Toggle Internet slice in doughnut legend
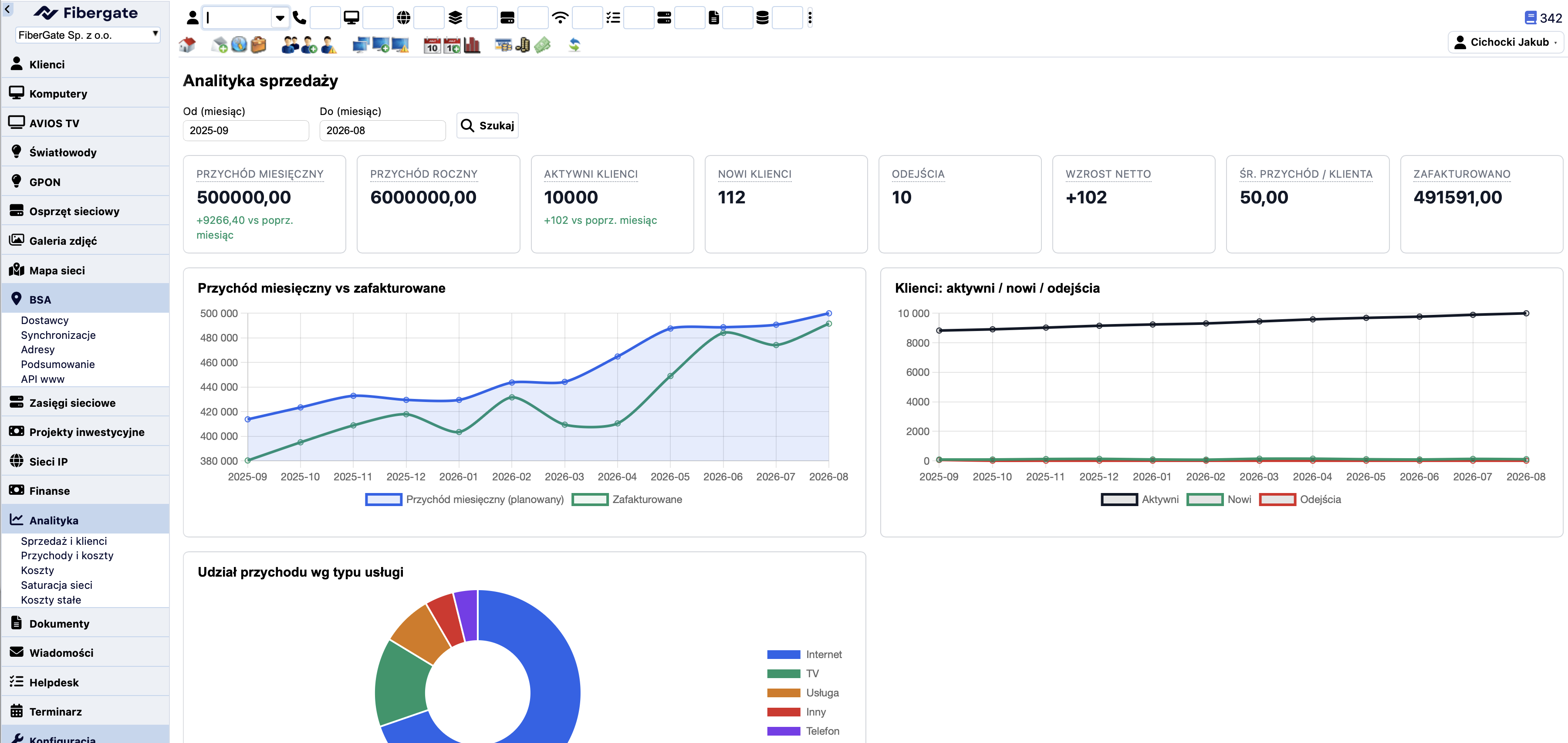The image size is (1568, 743). pyautogui.click(x=805, y=655)
